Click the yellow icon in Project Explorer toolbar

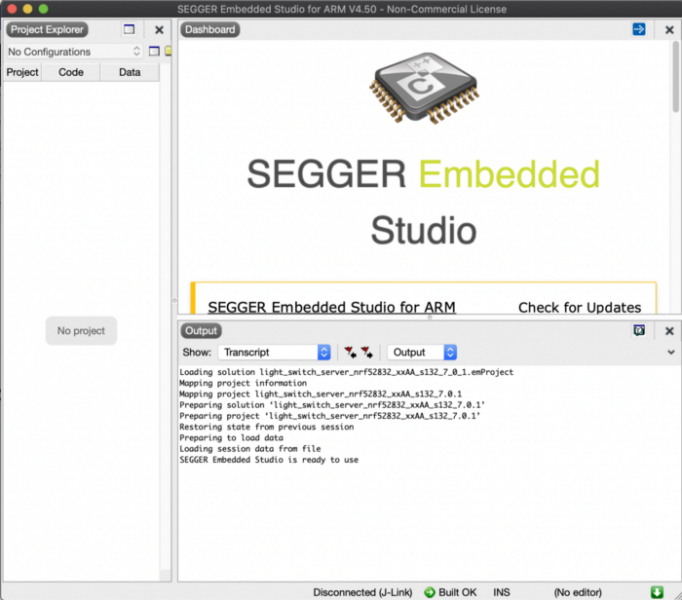click(168, 51)
